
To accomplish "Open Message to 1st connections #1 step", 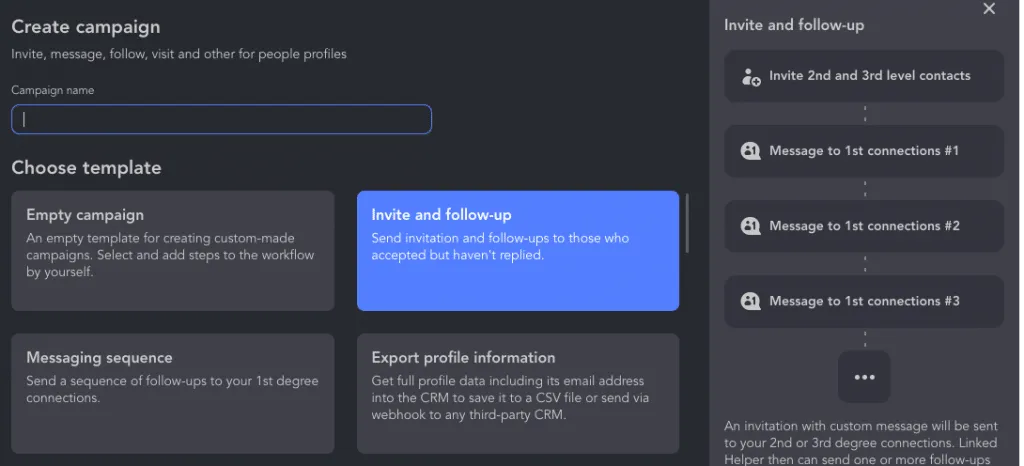I will tap(864, 151).
